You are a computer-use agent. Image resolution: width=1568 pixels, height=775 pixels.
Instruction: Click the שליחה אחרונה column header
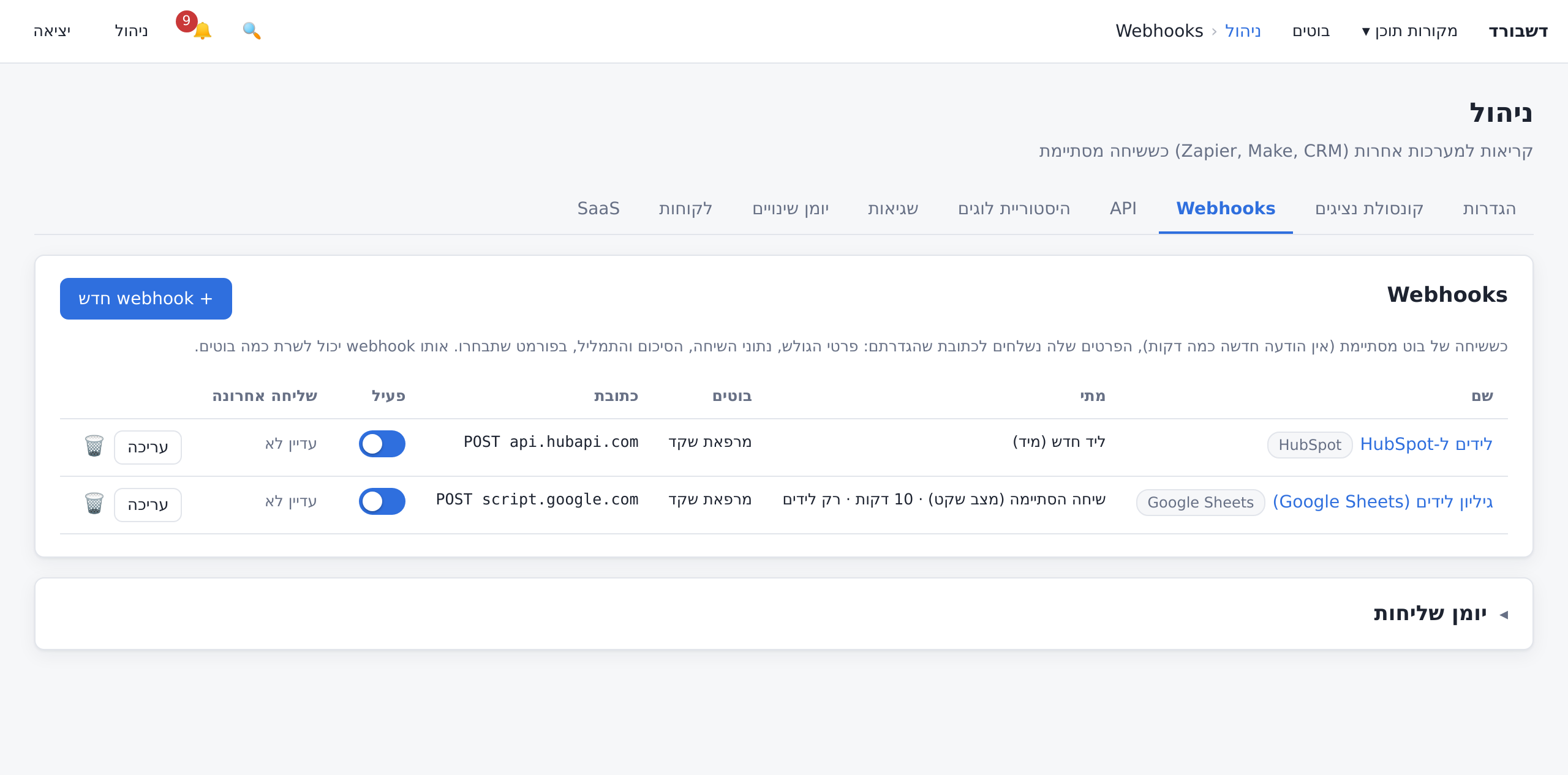click(265, 396)
